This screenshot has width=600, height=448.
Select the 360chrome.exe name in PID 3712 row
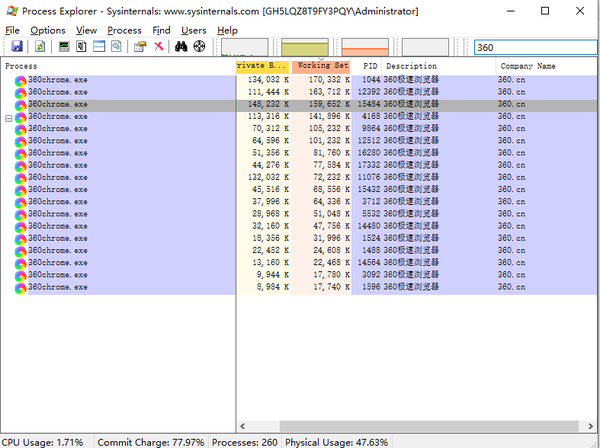point(58,202)
